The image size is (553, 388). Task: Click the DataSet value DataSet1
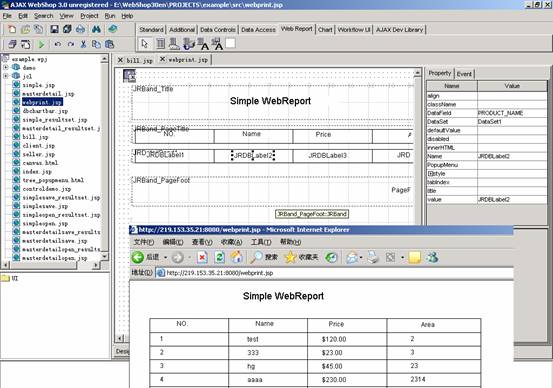512,121
